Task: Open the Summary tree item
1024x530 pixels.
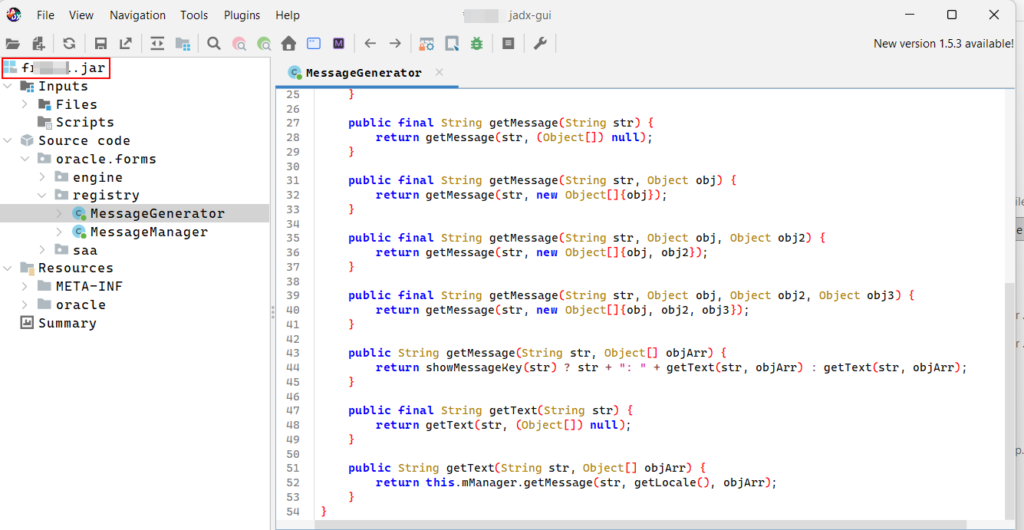Action: (x=67, y=323)
